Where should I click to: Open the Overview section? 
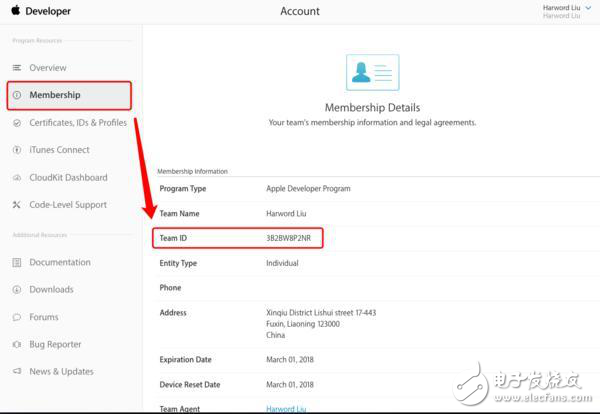tap(48, 68)
